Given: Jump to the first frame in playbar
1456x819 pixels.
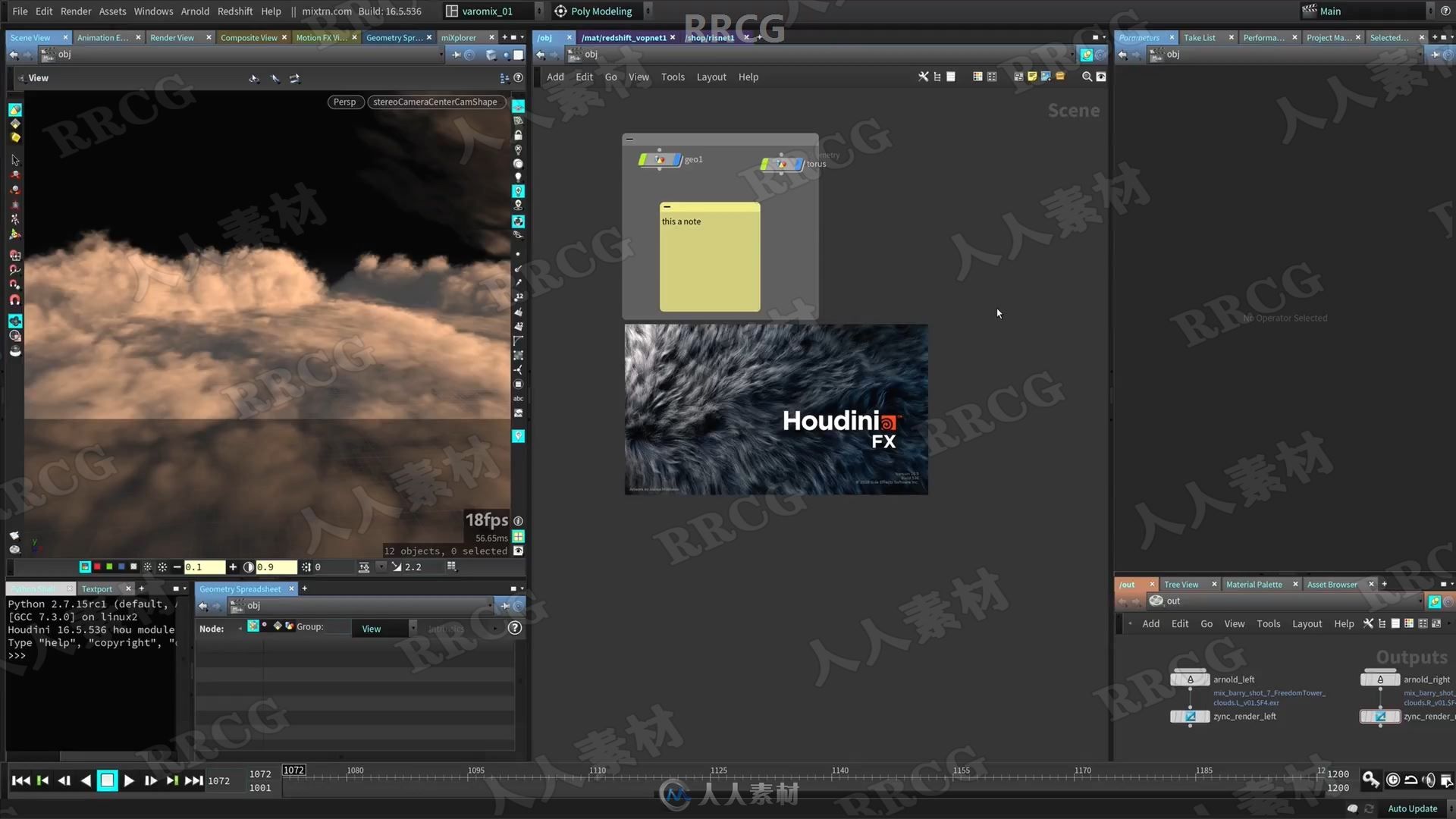Looking at the screenshot, I should pos(21,780).
